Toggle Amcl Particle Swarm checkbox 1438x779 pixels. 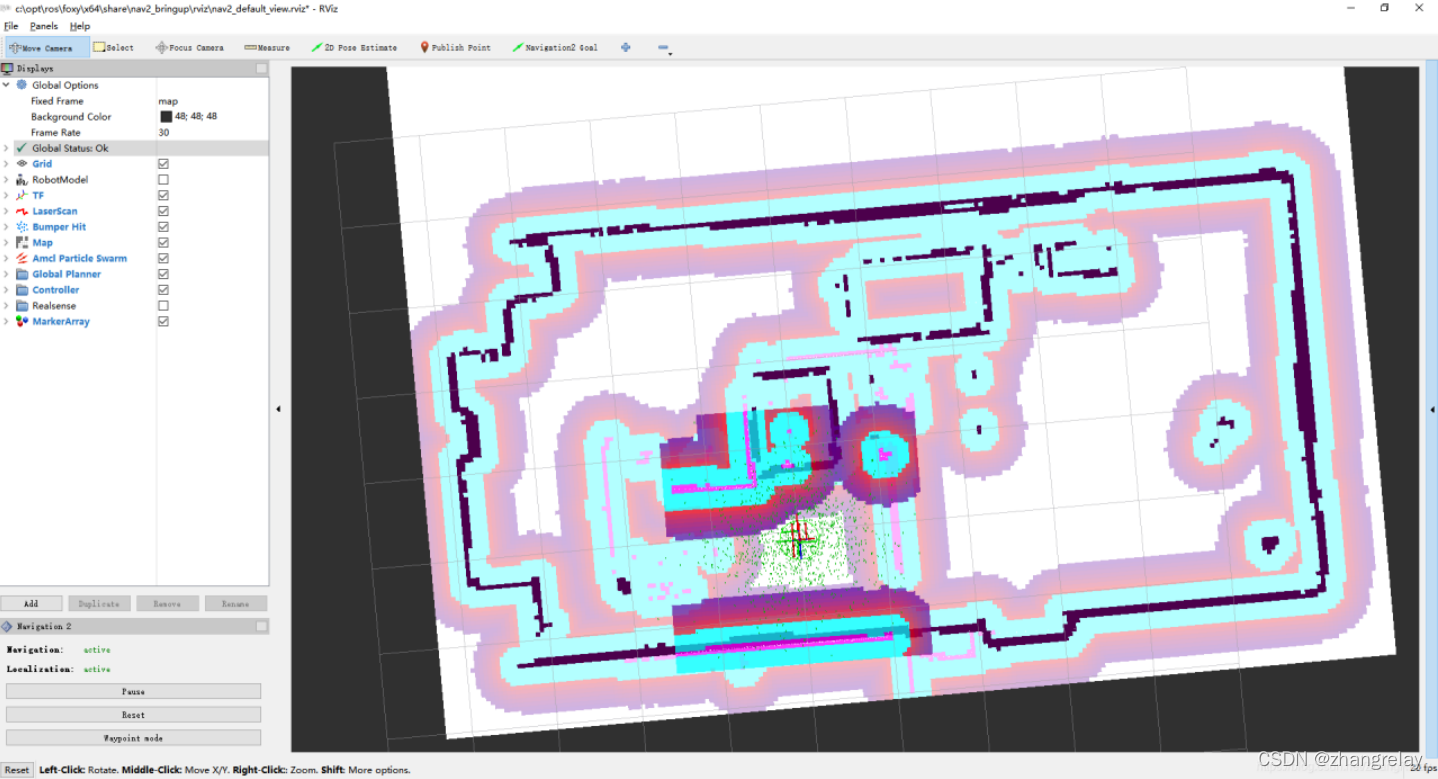pos(163,258)
